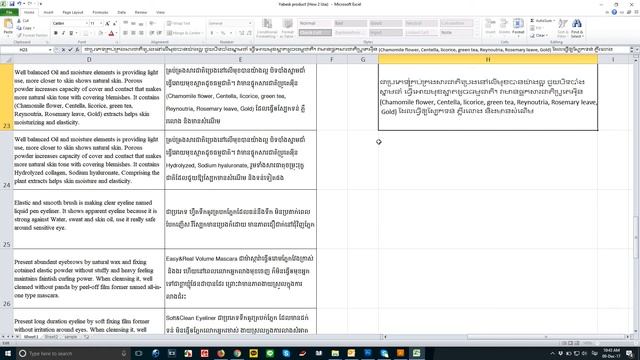Open the Sort & Filter menu
This screenshot has height=360, width=640.
[x=563, y=28]
